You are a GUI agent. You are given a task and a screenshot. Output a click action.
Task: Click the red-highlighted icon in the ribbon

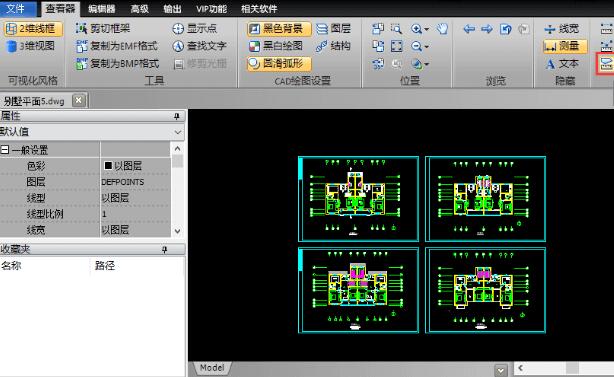tap(605, 63)
